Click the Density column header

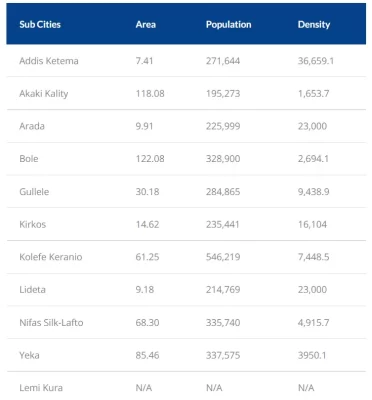[x=314, y=24]
